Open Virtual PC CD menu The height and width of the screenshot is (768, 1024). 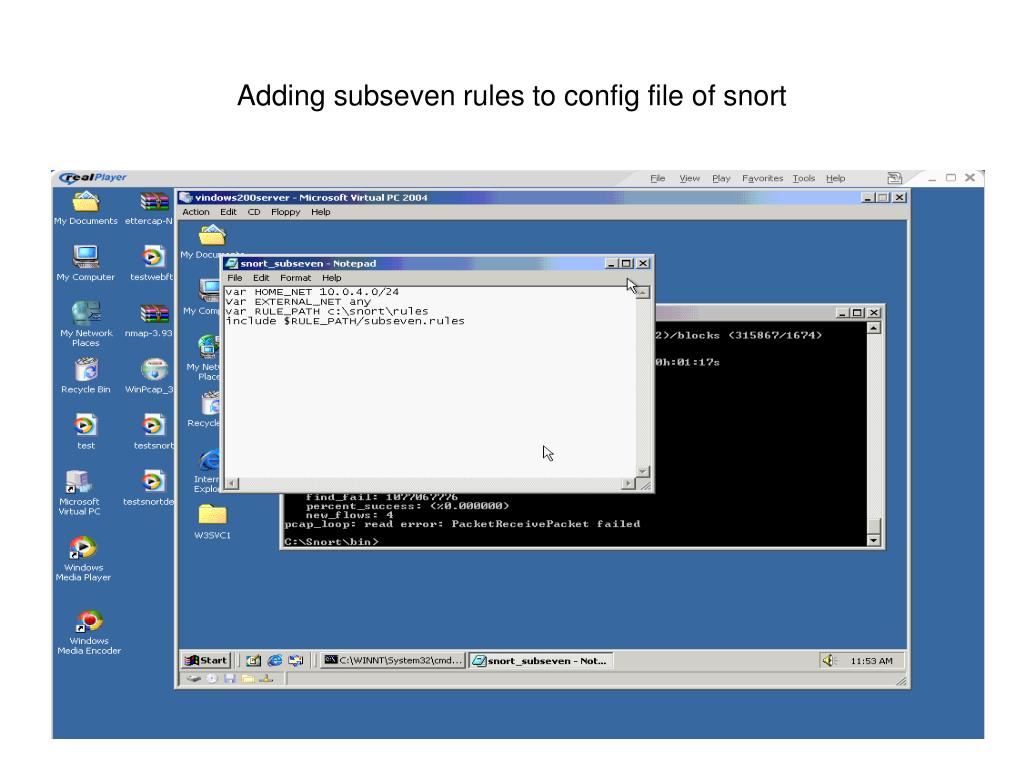pos(254,212)
